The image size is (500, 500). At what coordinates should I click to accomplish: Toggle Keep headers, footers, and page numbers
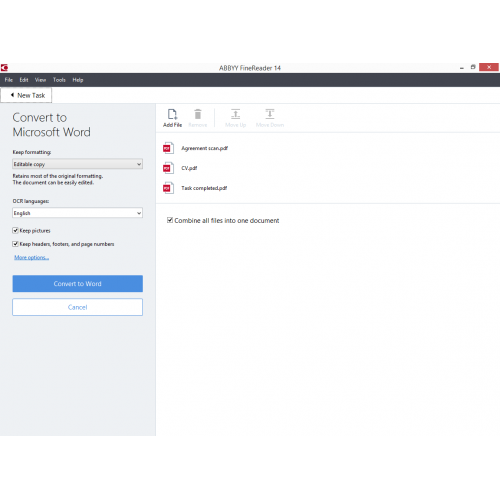coord(15,244)
